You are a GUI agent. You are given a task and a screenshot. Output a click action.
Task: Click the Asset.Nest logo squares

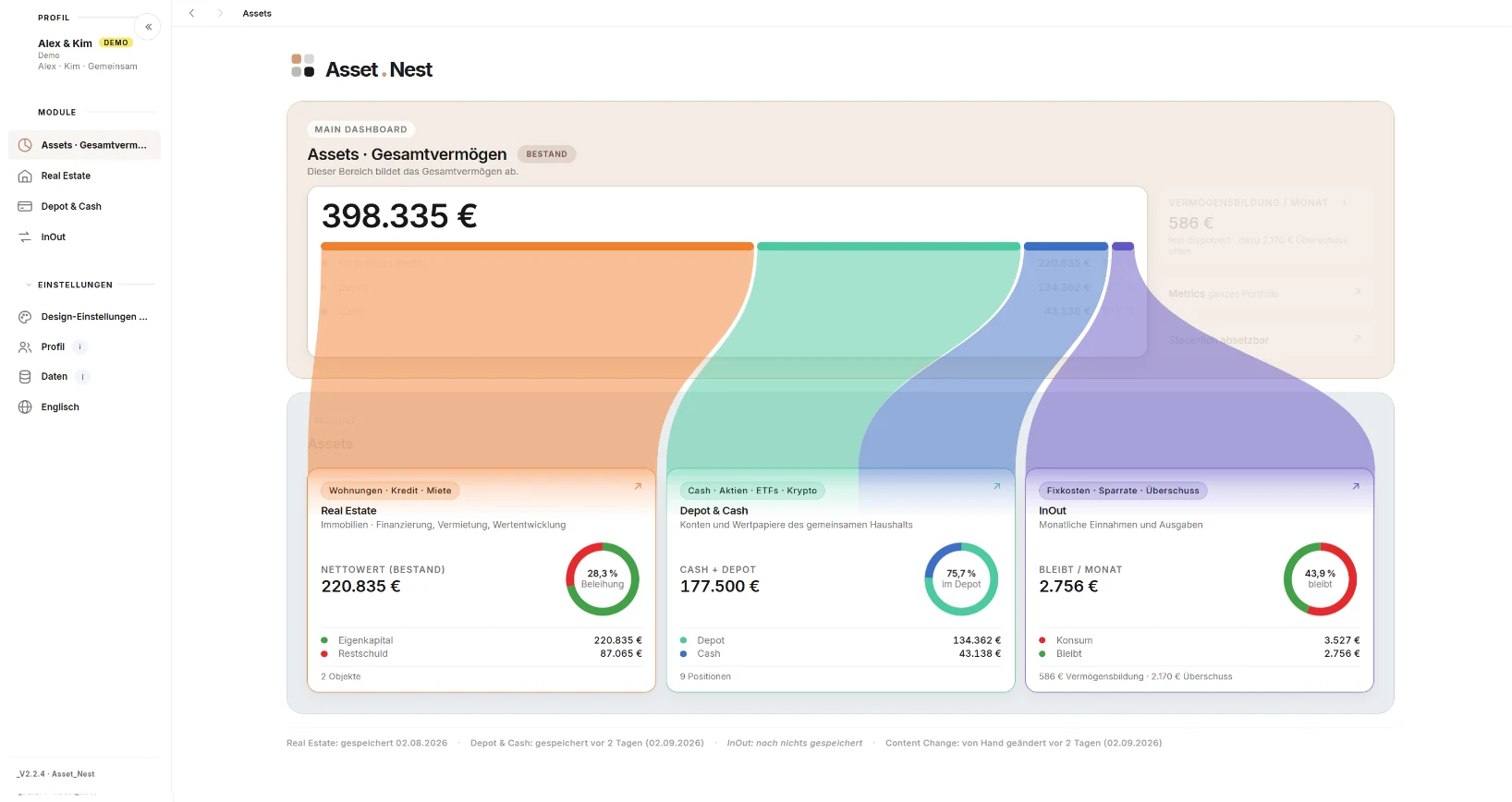pyautogui.click(x=302, y=66)
